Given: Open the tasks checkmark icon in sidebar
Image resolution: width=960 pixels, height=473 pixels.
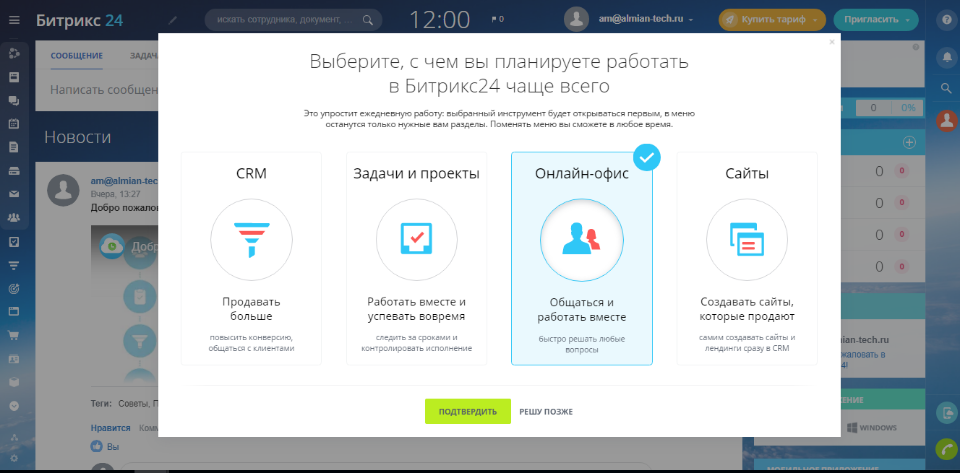Looking at the screenshot, I should [14, 241].
